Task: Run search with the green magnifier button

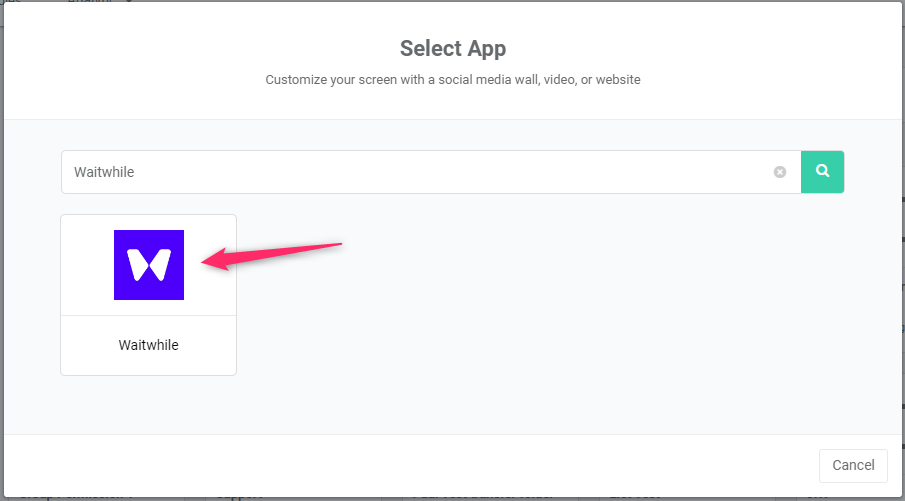Action: point(822,172)
